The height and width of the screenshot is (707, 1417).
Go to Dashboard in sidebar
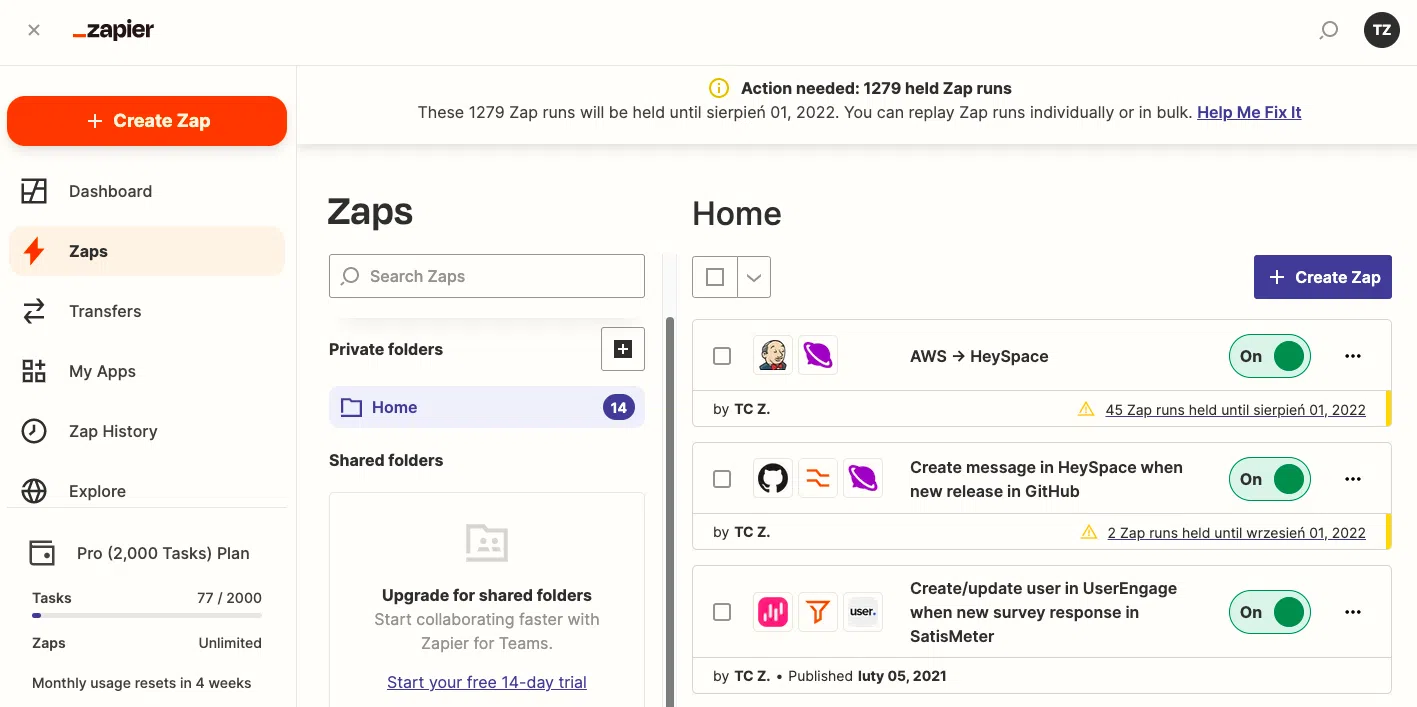point(147,191)
